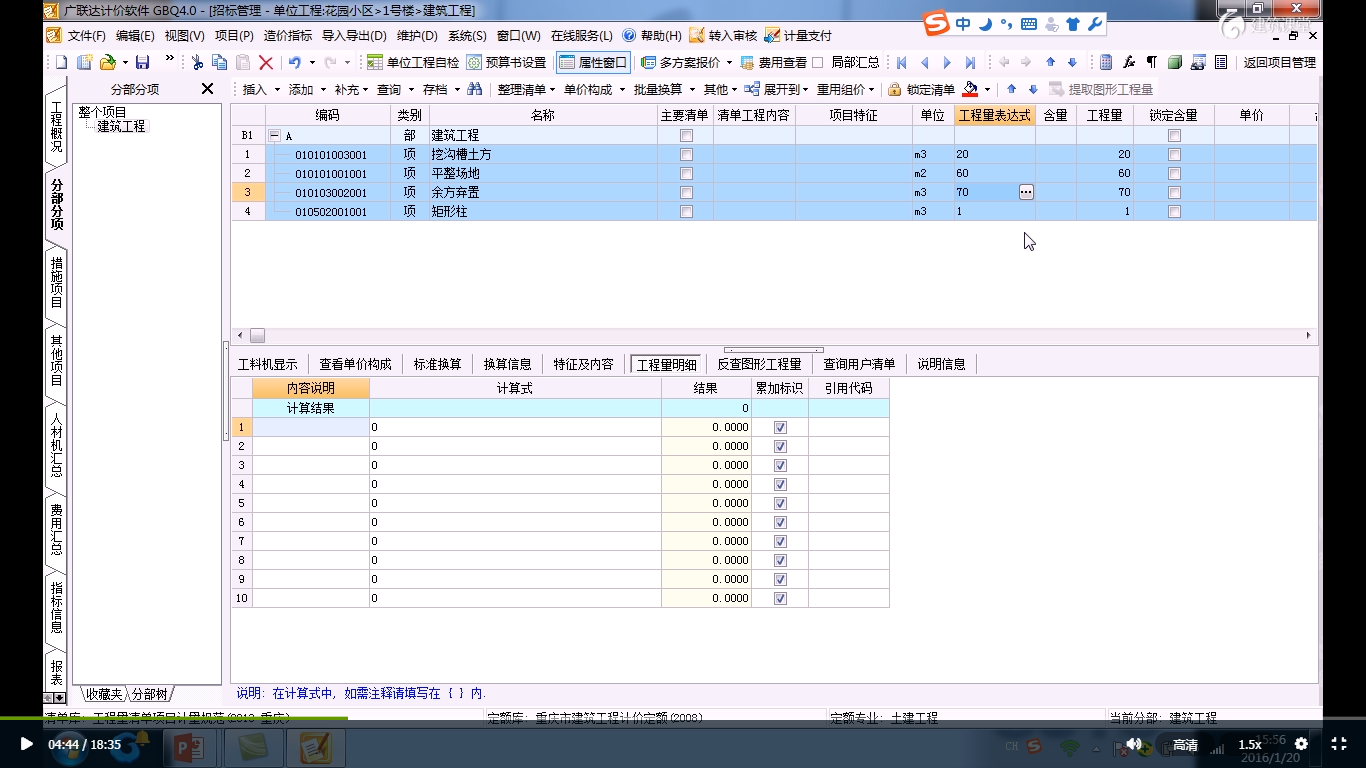Image resolution: width=1366 pixels, height=768 pixels.
Task: Jump to last record arrow icon
Action: (970, 62)
